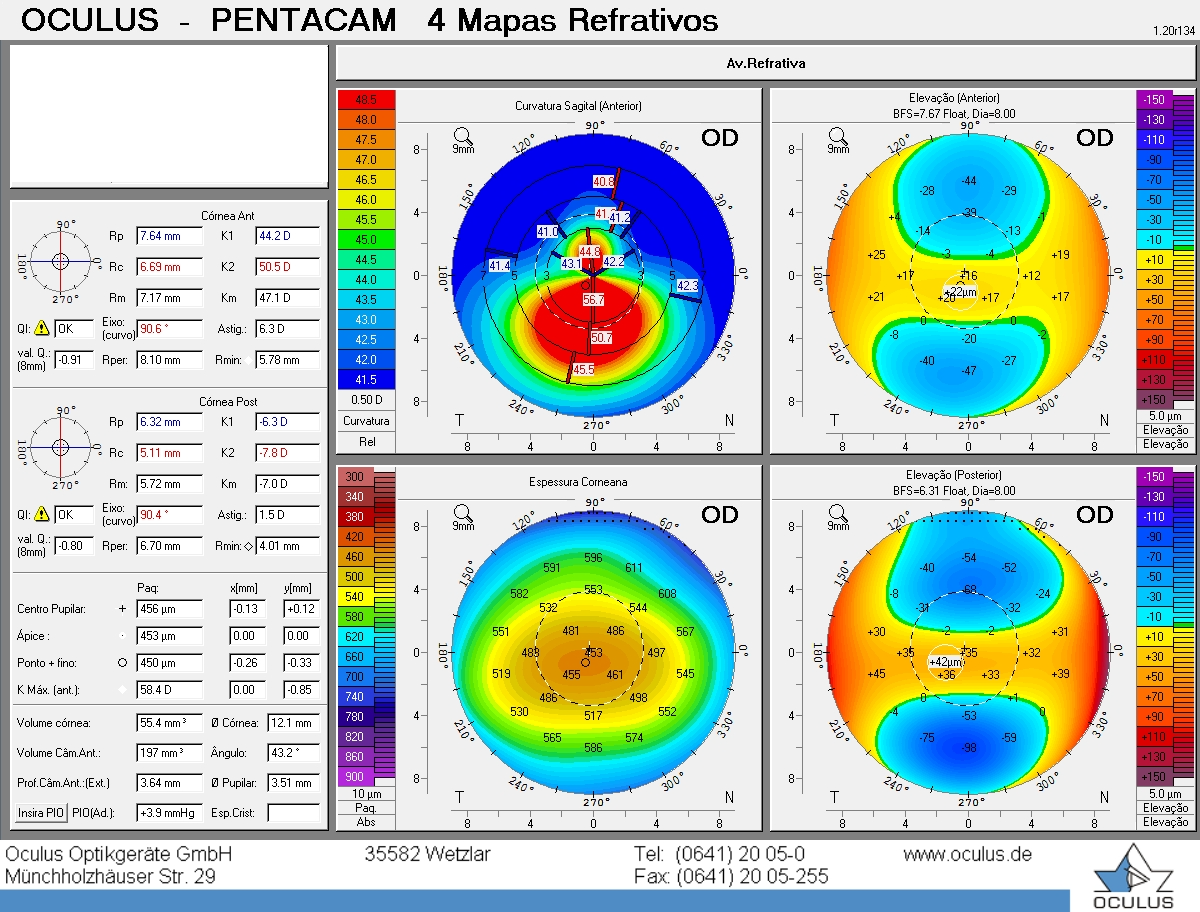Screen dimensions: 1200x912
Task: Open the 0.50 D step selector on curvature scale
Action: (367, 400)
